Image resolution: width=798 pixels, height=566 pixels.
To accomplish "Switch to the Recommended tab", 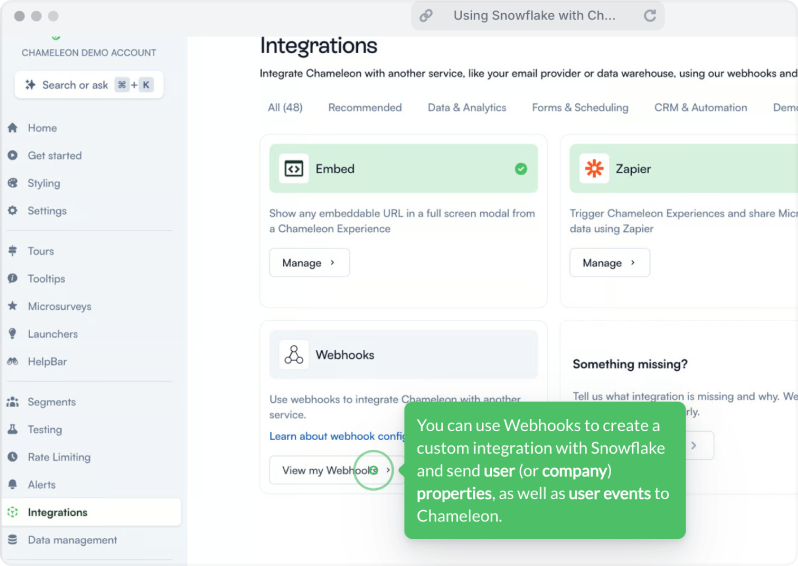I will tap(365, 107).
